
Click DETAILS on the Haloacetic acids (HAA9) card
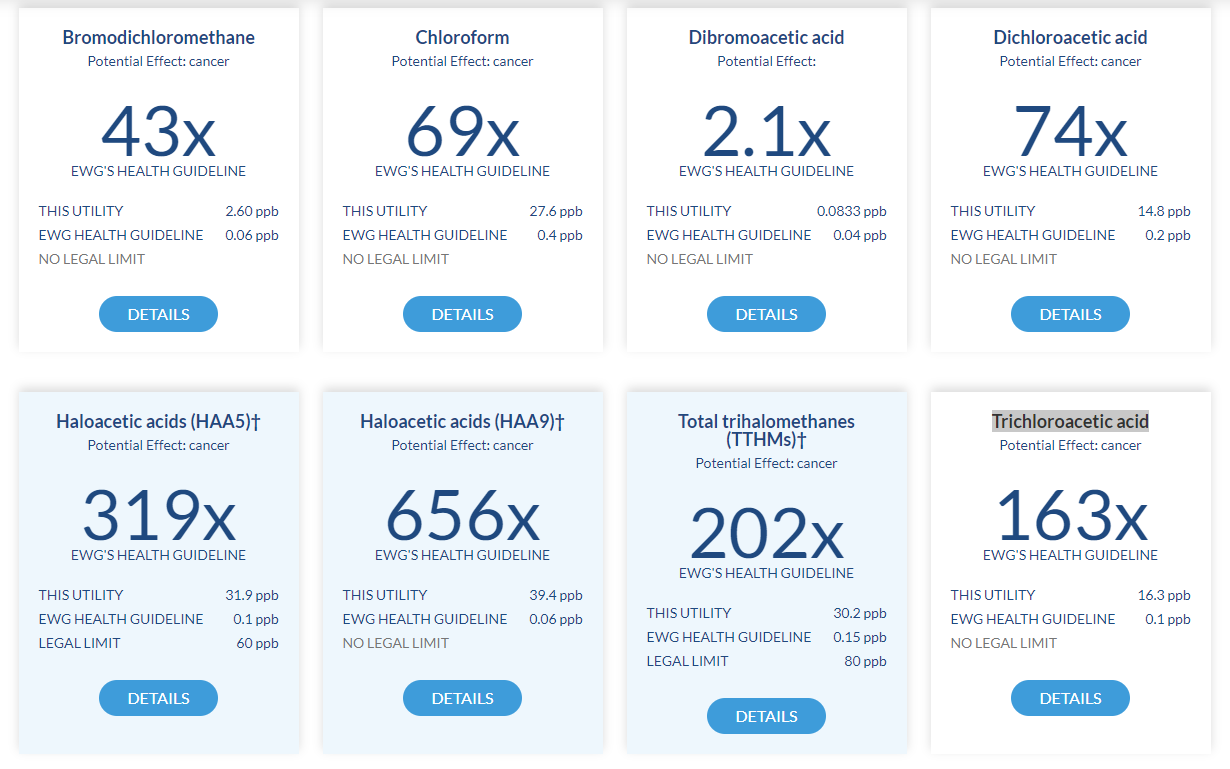tap(462, 698)
